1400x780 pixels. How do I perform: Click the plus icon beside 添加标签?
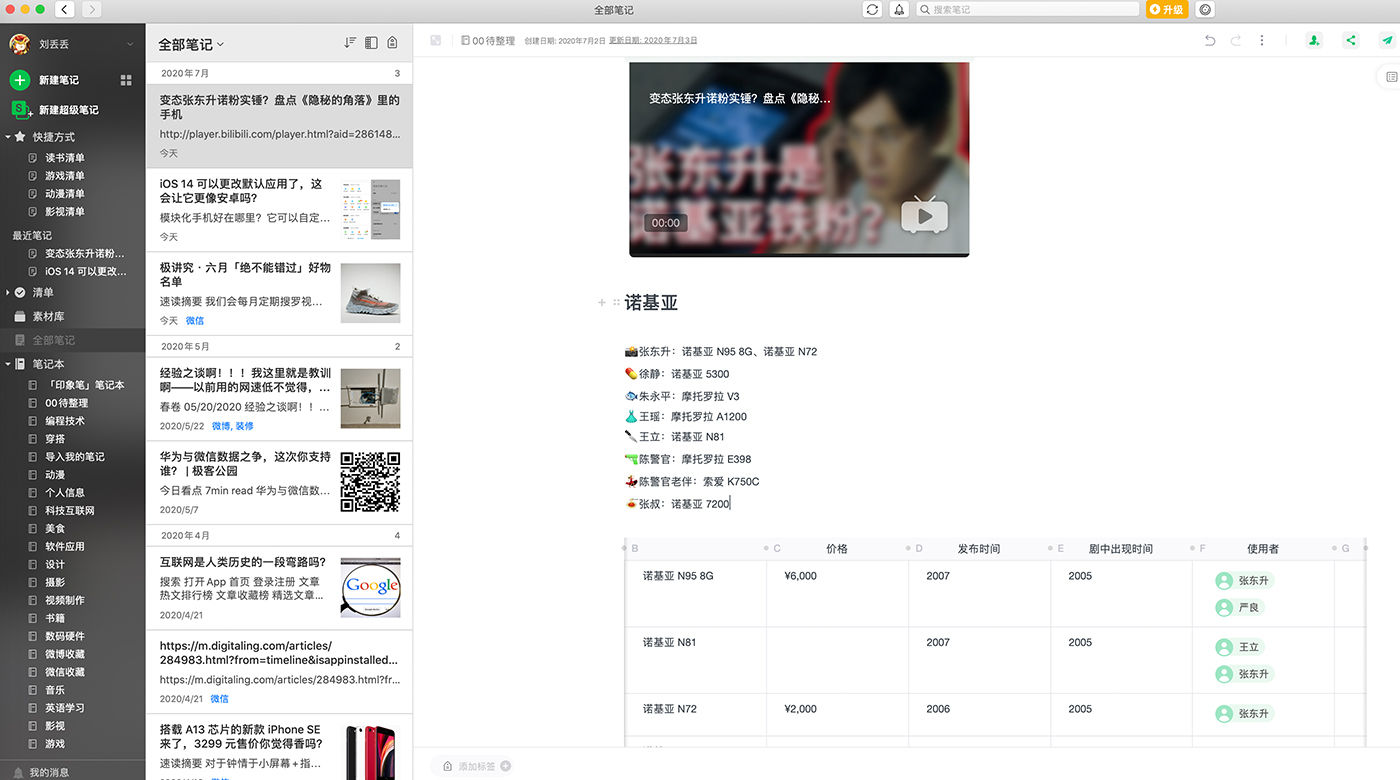505,766
